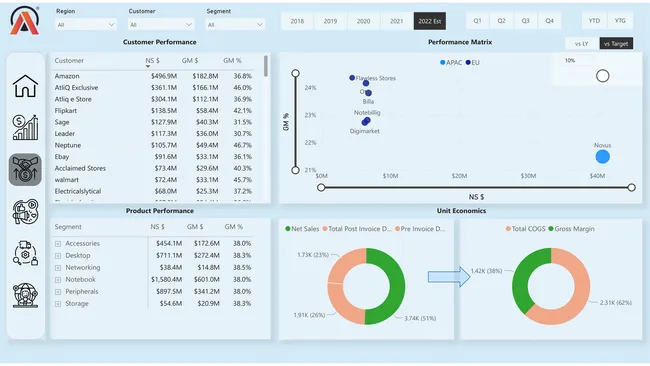Click the Novus bubble in Performance Matrix
This screenshot has width=650, height=366.
[x=602, y=157]
